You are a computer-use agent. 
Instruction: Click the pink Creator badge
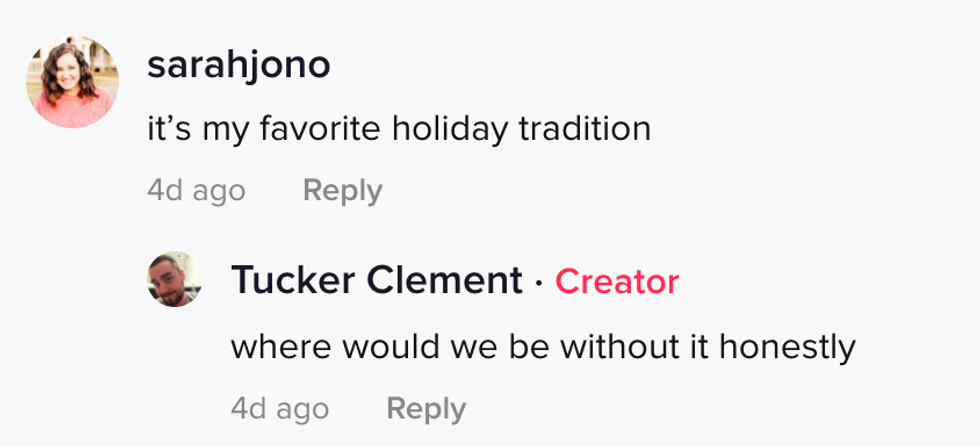click(x=617, y=282)
